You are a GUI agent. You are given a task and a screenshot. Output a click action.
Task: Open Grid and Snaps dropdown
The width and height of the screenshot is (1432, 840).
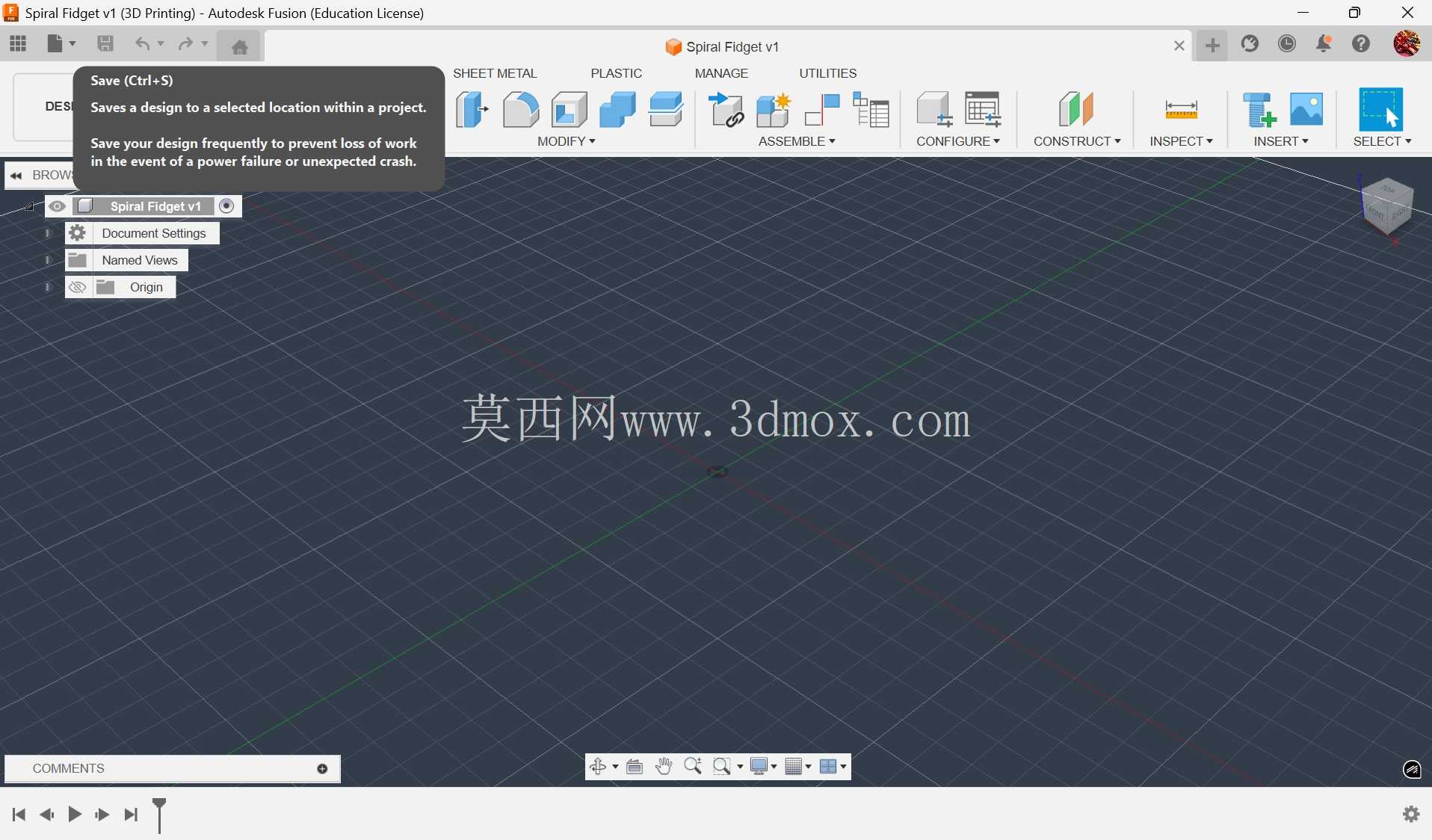(798, 767)
